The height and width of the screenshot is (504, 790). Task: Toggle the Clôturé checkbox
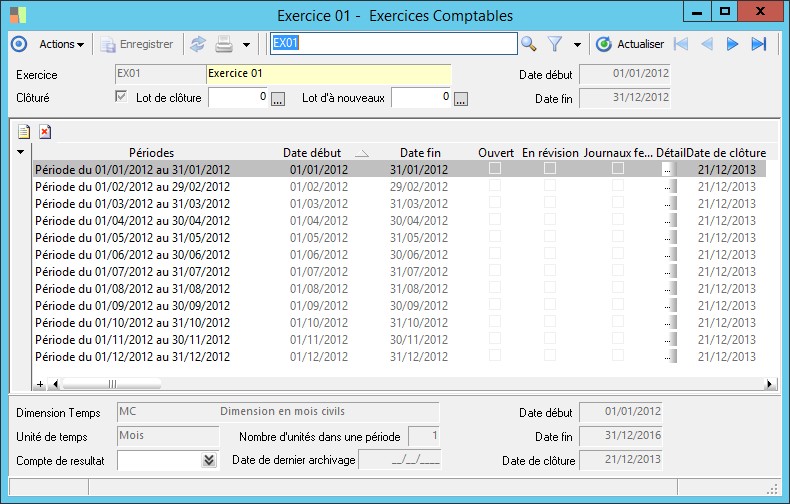pyautogui.click(x=121, y=96)
